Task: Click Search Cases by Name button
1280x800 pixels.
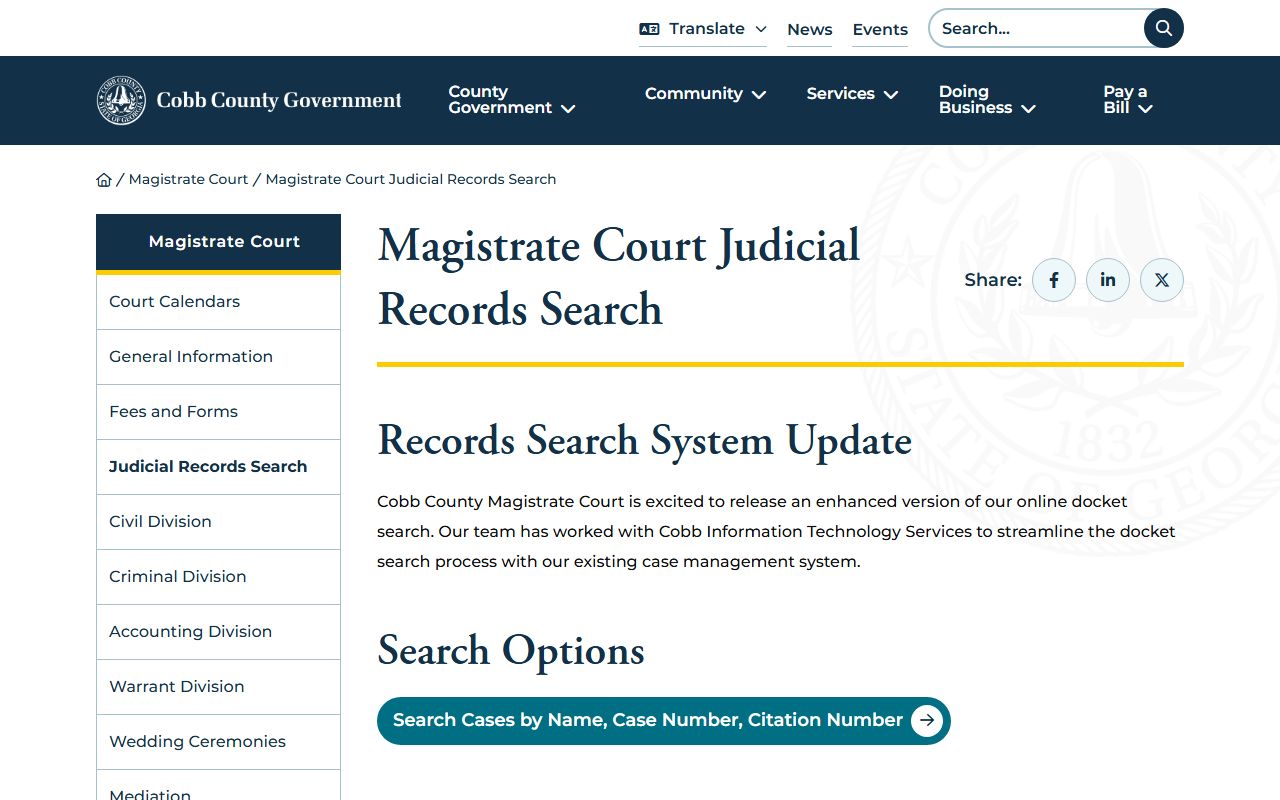Action: pyautogui.click(x=664, y=721)
